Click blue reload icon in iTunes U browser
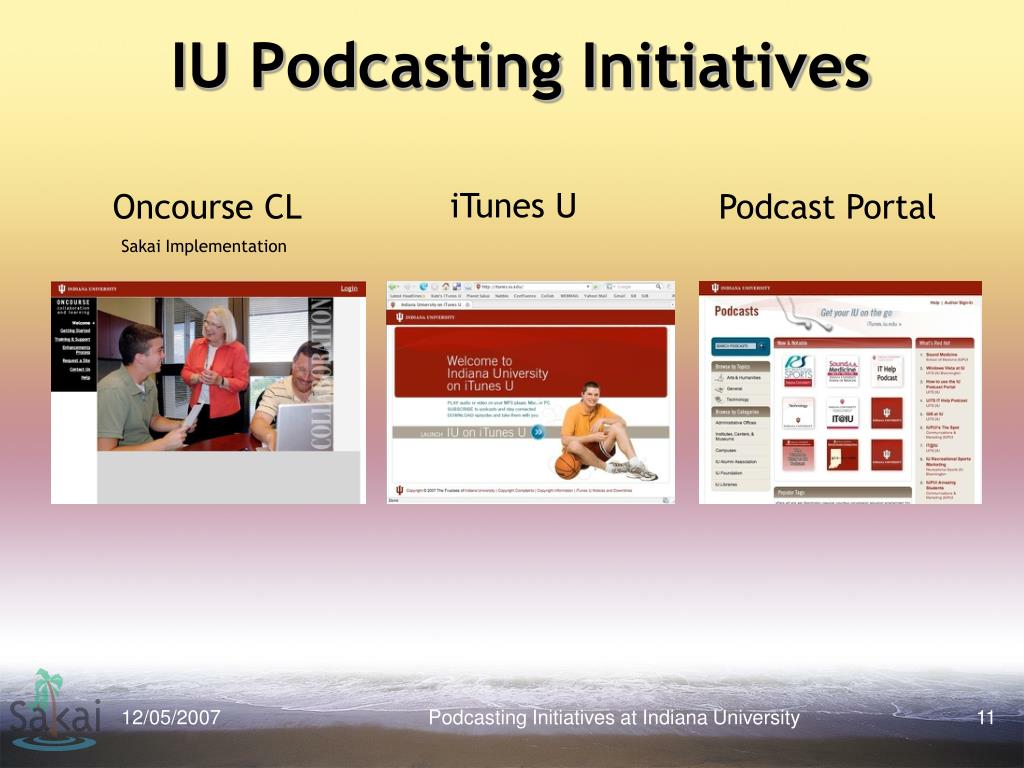Viewport: 1024px width, 768px height. tap(424, 287)
